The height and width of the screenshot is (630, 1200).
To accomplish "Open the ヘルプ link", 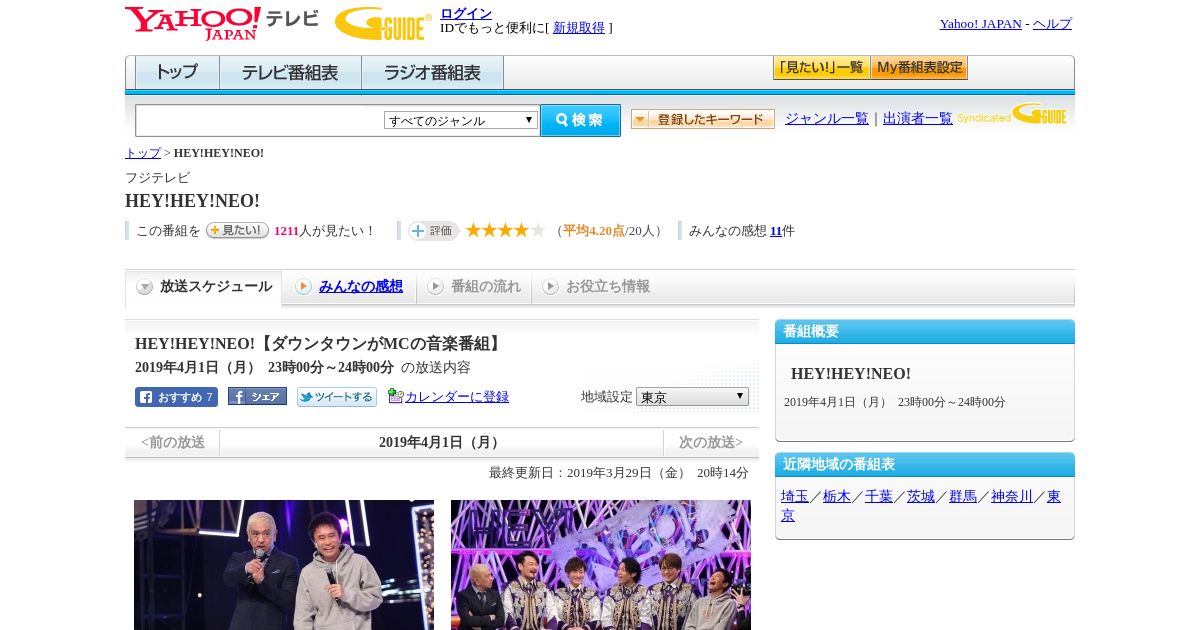I will 1052,23.
